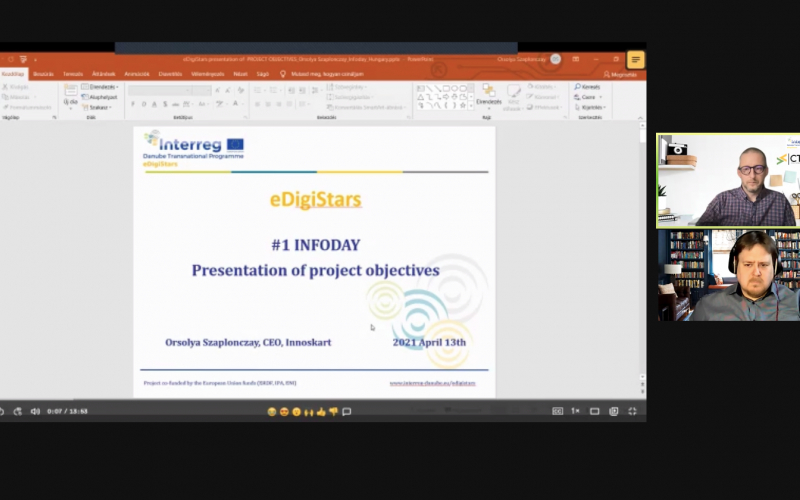800x500 pixels.
Task: Click the thumbs down reaction emoji
Action: [333, 412]
